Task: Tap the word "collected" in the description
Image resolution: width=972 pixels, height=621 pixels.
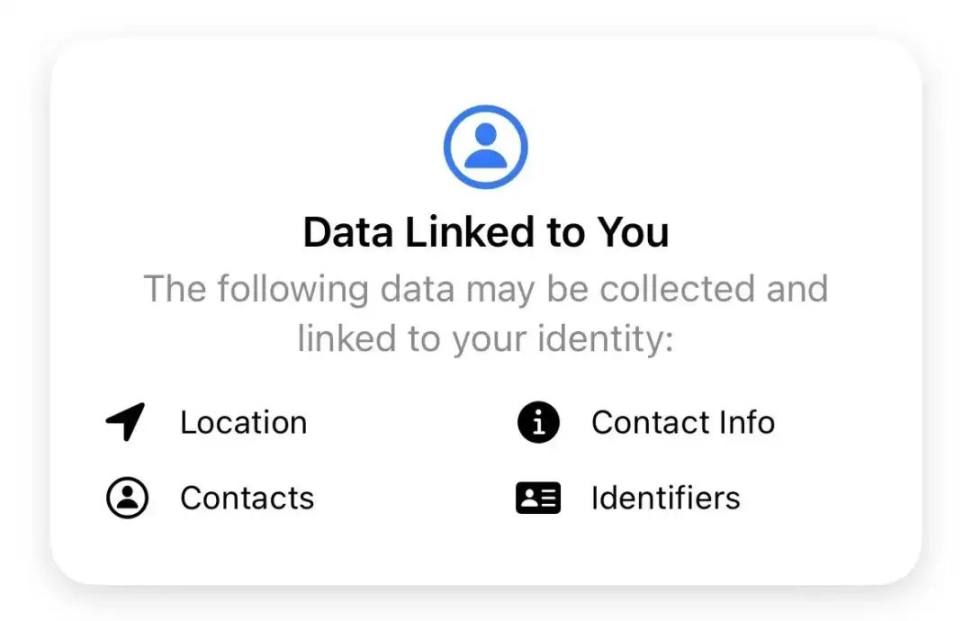Action: click(677, 289)
